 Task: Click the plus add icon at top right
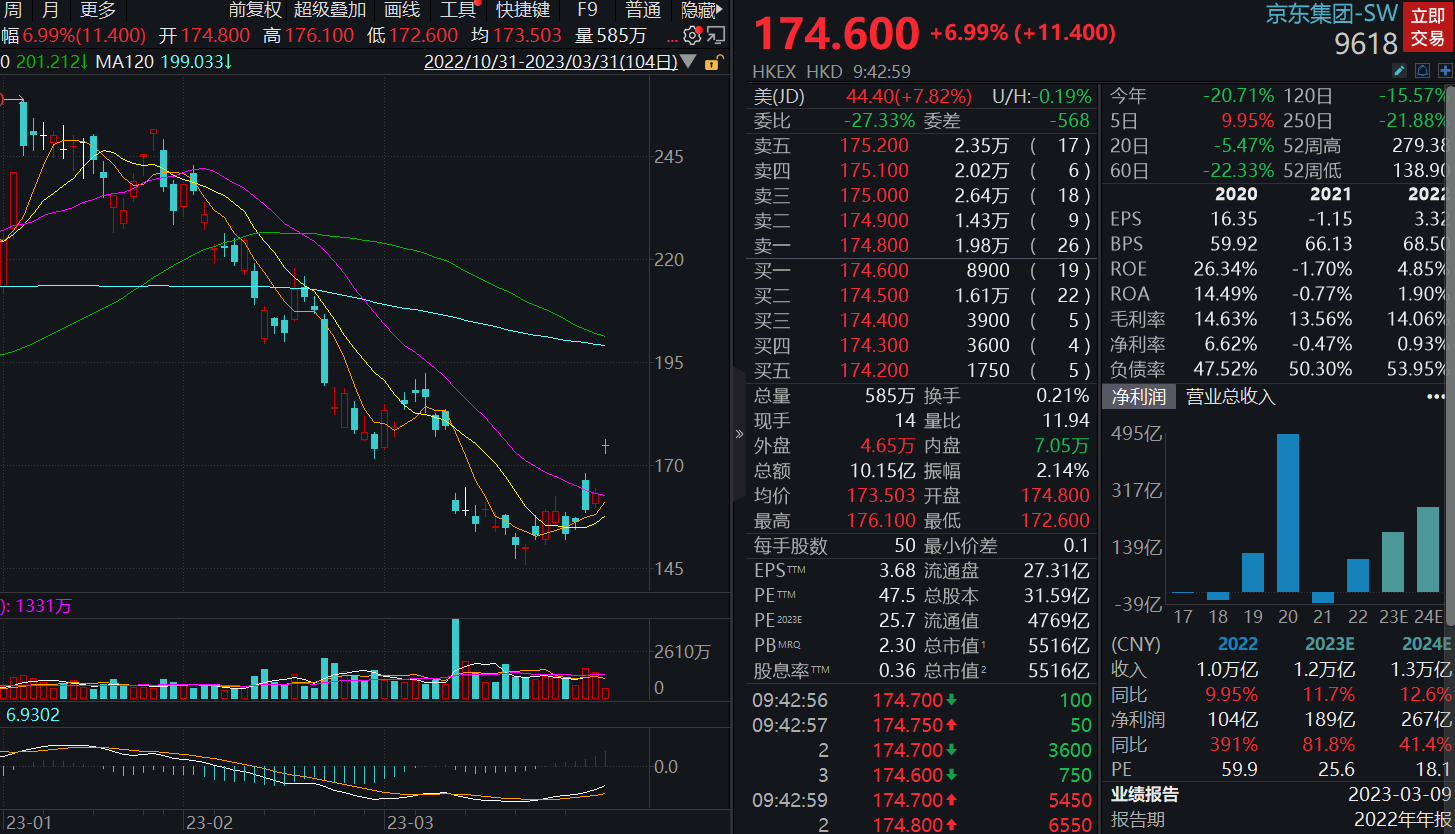tap(1444, 70)
